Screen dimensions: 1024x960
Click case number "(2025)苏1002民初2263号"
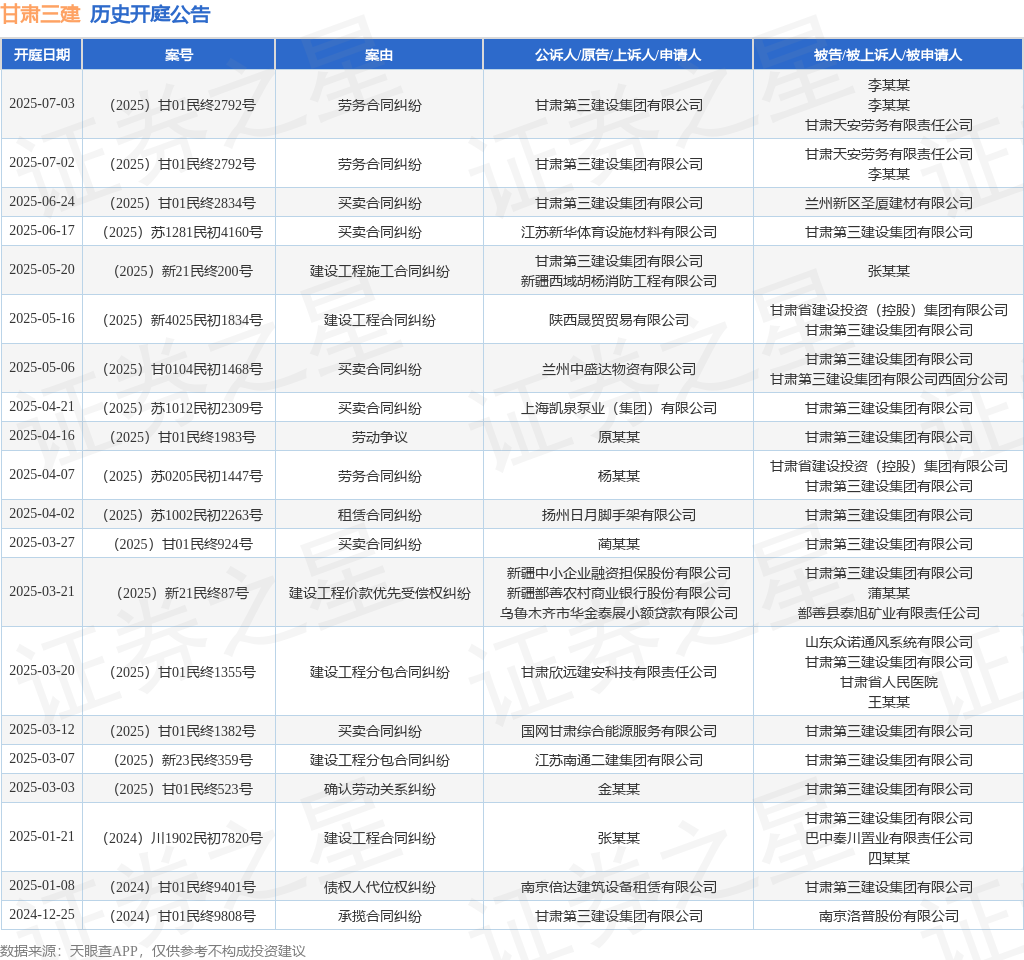pyautogui.click(x=182, y=515)
